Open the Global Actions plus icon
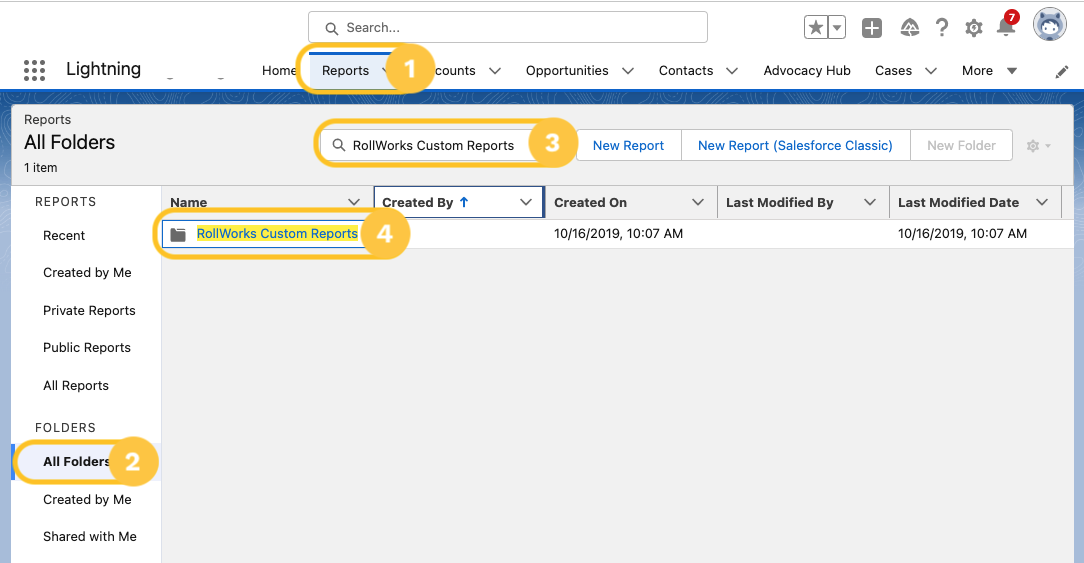Screen dimensions: 1084x563 point(872,28)
